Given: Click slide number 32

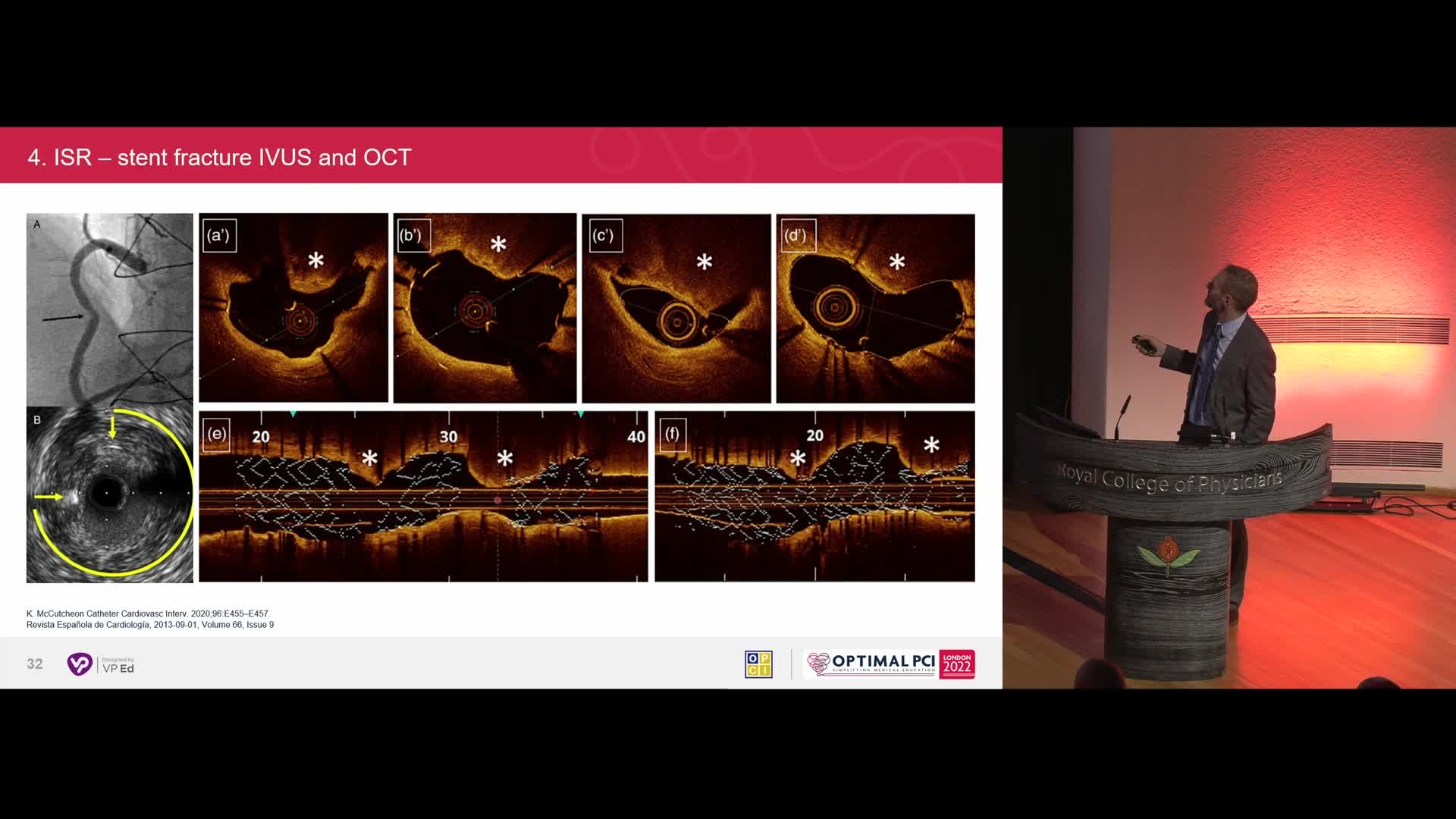Looking at the screenshot, I should [35, 664].
